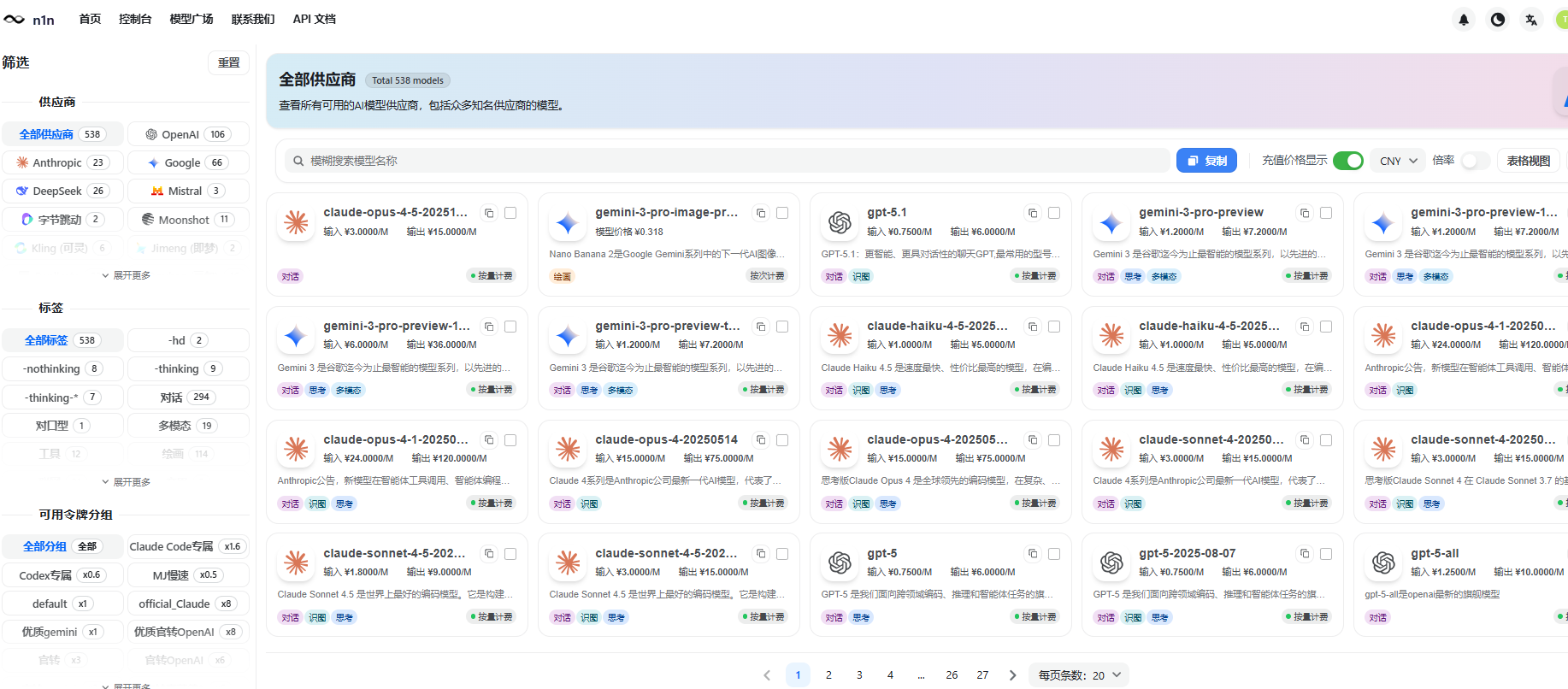Screen dimensions: 1568x689
Task: Click the n1n logo icon
Action: point(15,20)
